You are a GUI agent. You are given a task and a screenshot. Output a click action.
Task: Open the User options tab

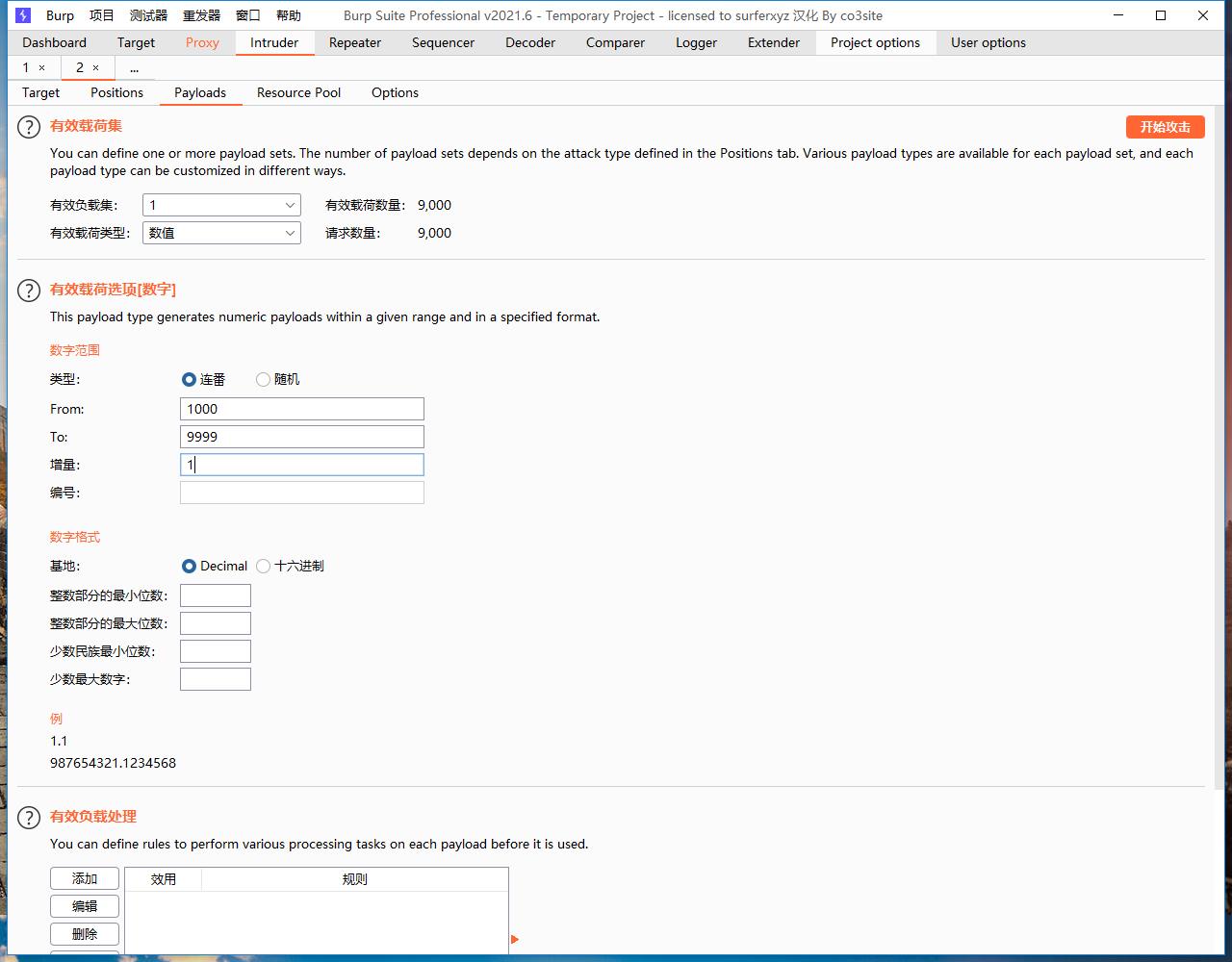click(x=988, y=42)
